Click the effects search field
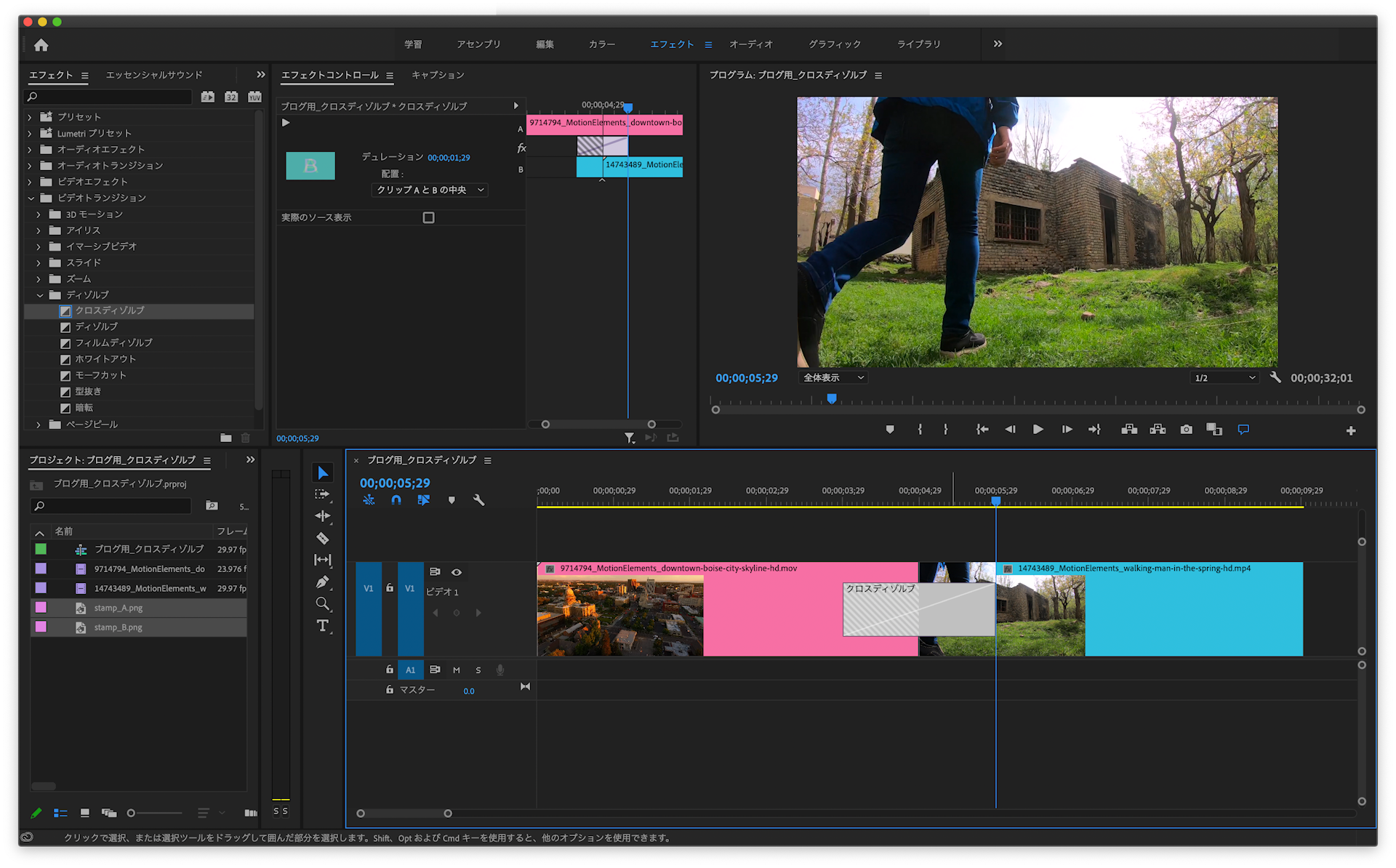Image resolution: width=1396 pixels, height=868 pixels. pos(109,97)
